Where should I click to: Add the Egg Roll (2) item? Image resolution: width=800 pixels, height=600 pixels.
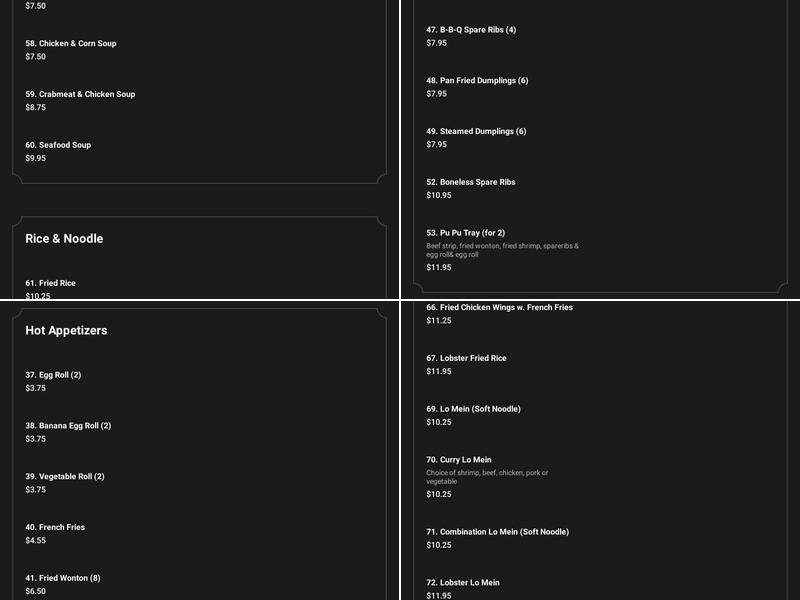(x=53, y=375)
